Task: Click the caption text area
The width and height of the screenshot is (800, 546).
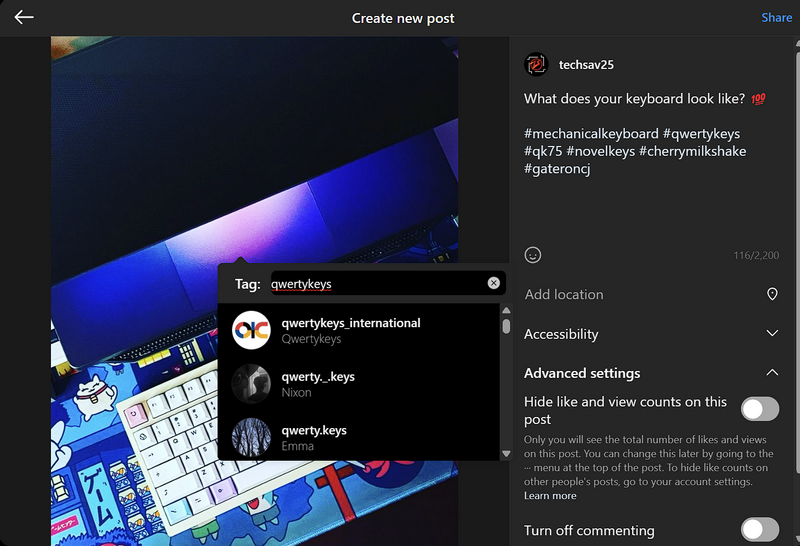Action: (650, 190)
